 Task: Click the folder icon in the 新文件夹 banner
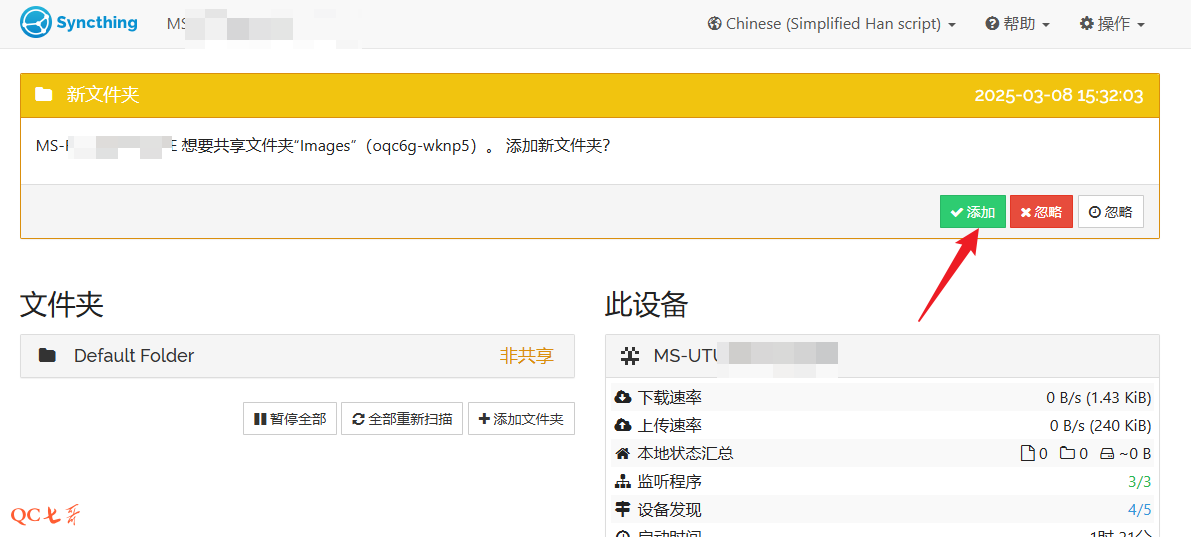point(43,95)
